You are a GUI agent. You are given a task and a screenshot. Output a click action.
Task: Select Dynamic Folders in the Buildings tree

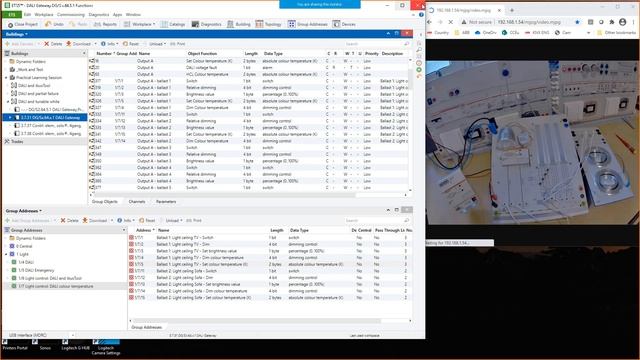point(31,62)
